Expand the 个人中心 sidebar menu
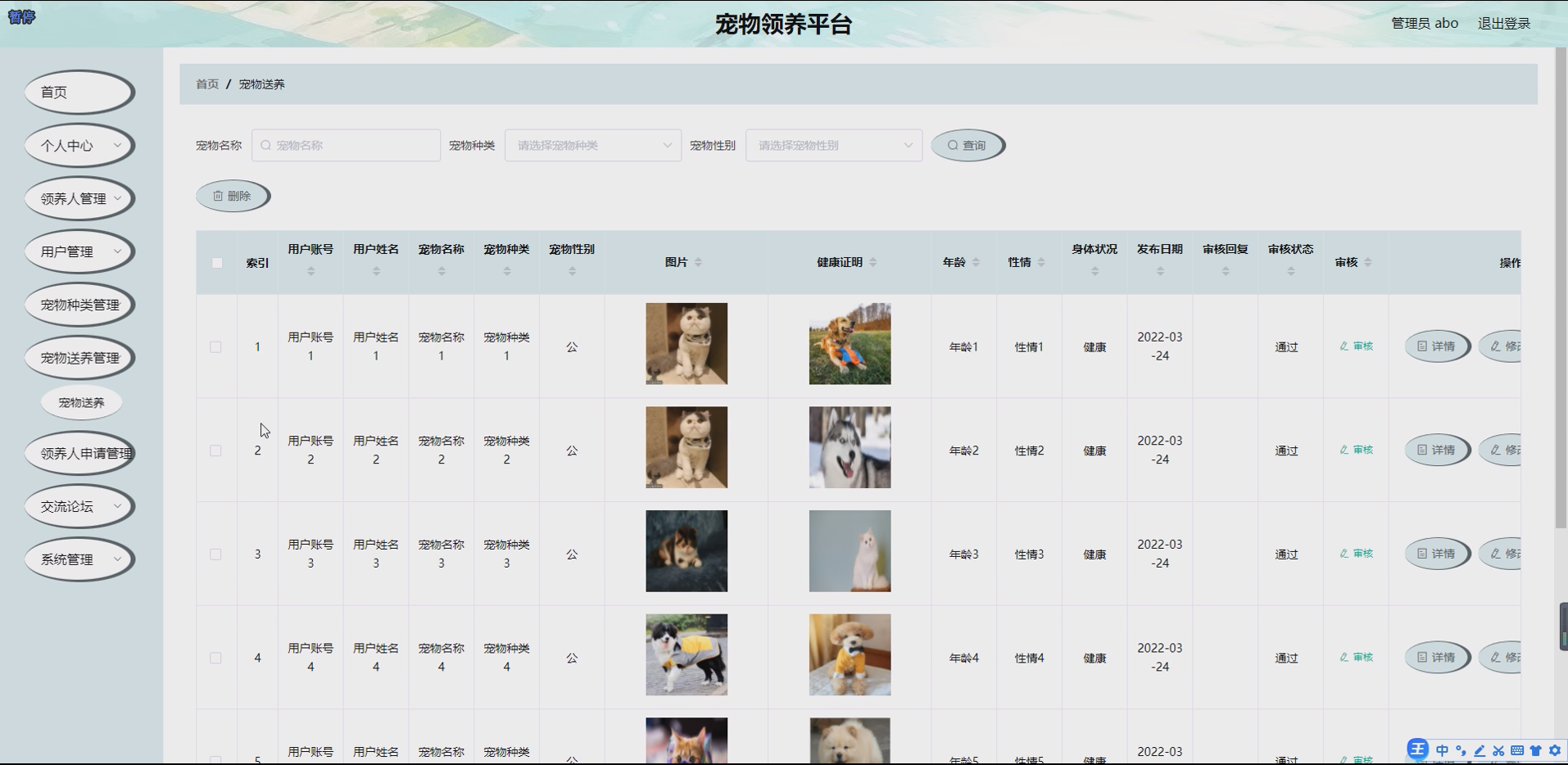Screen dimensions: 1568x765 (x=79, y=145)
